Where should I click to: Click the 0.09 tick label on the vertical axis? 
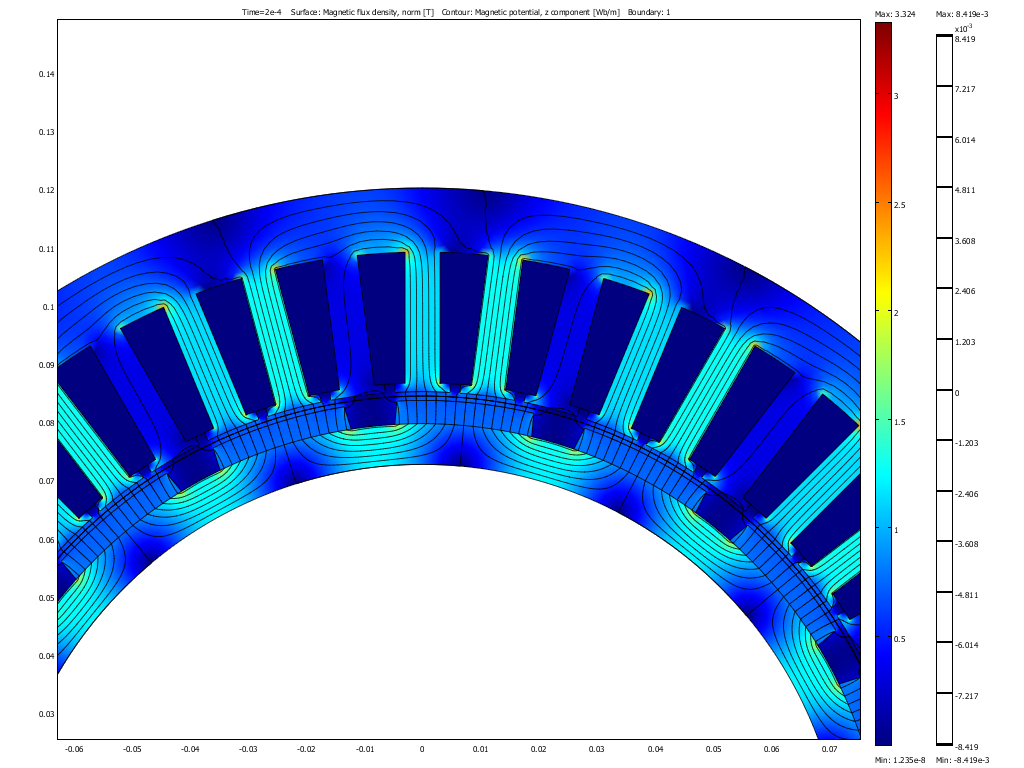[46, 365]
